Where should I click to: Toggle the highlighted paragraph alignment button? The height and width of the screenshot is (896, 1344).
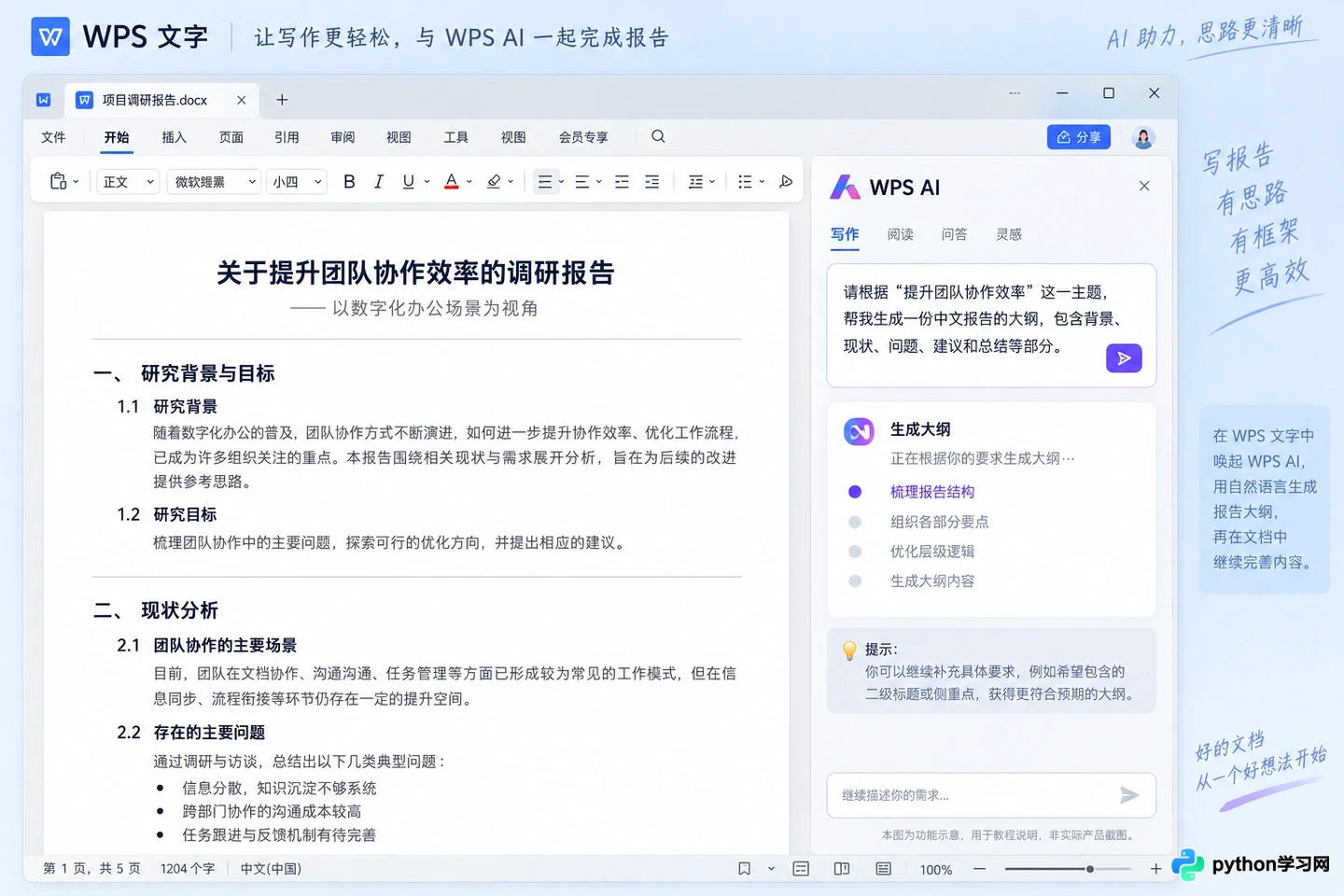point(548,182)
